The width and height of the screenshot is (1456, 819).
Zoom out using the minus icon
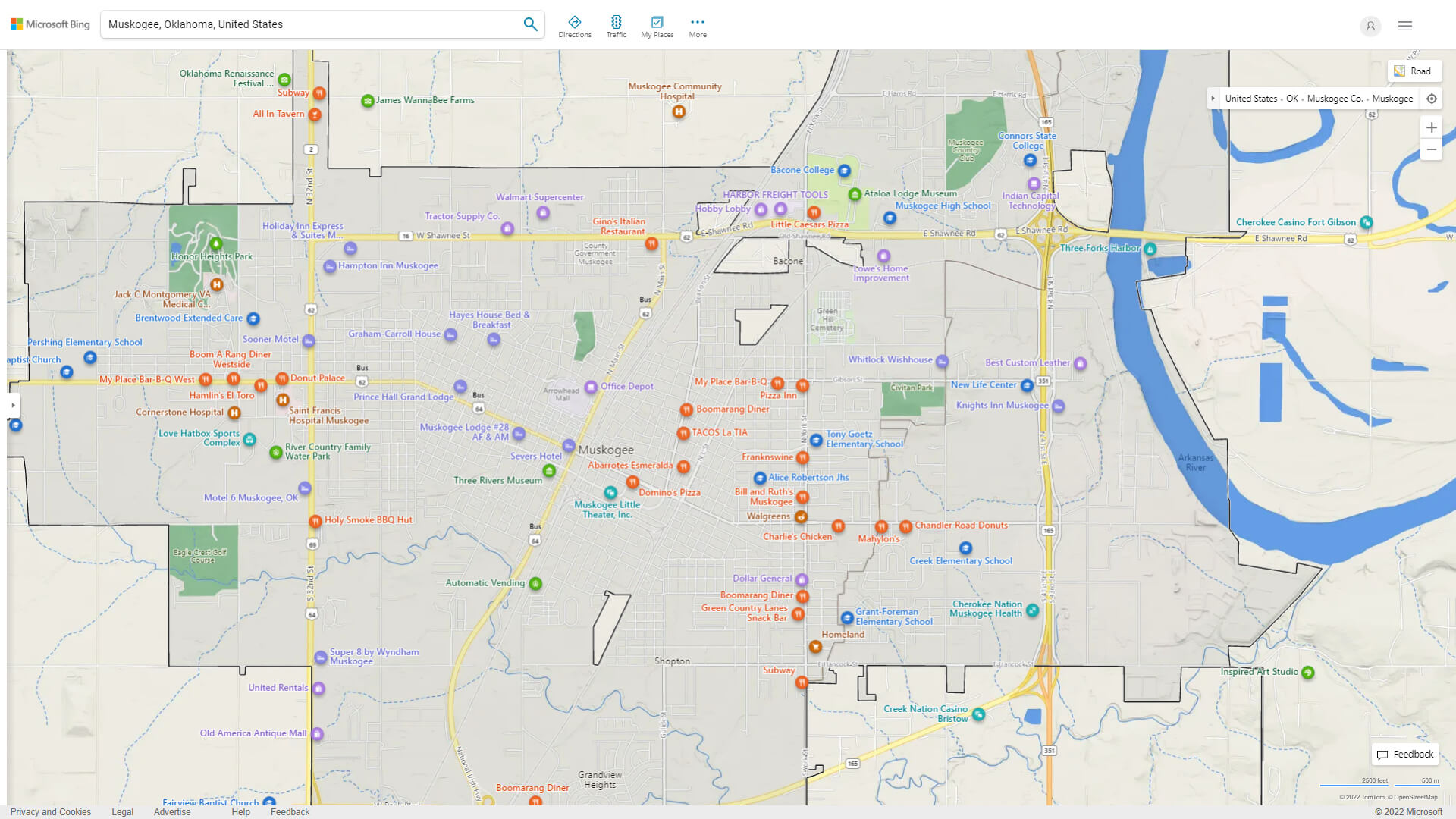pos(1432,149)
